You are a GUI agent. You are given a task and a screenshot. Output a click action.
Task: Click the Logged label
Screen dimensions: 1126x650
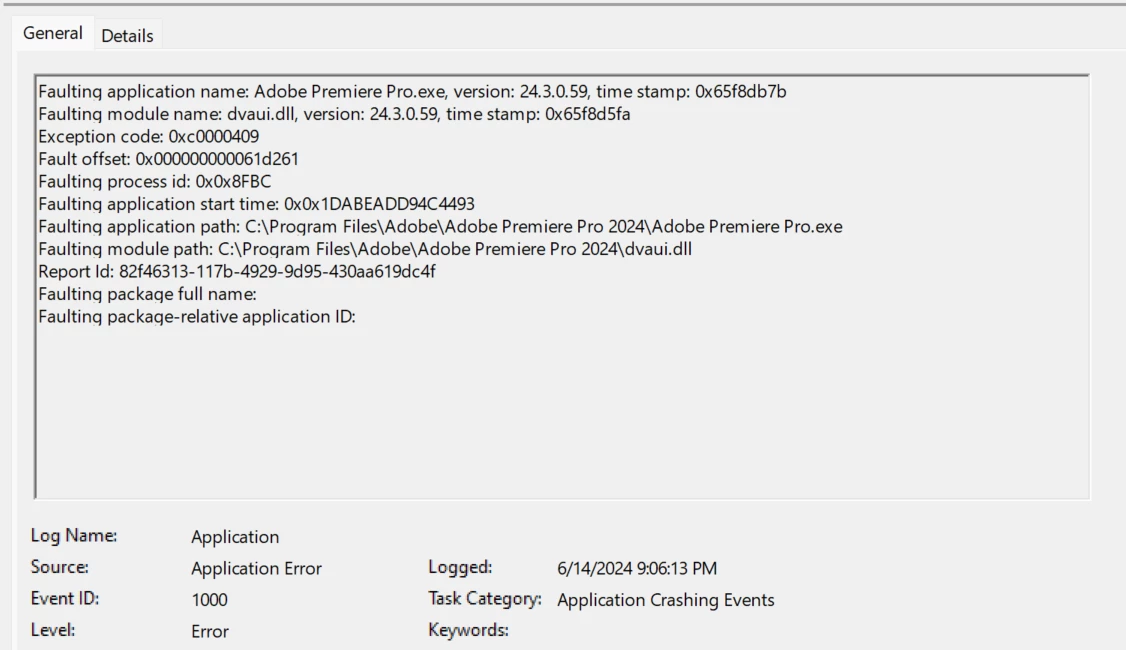pos(460,567)
